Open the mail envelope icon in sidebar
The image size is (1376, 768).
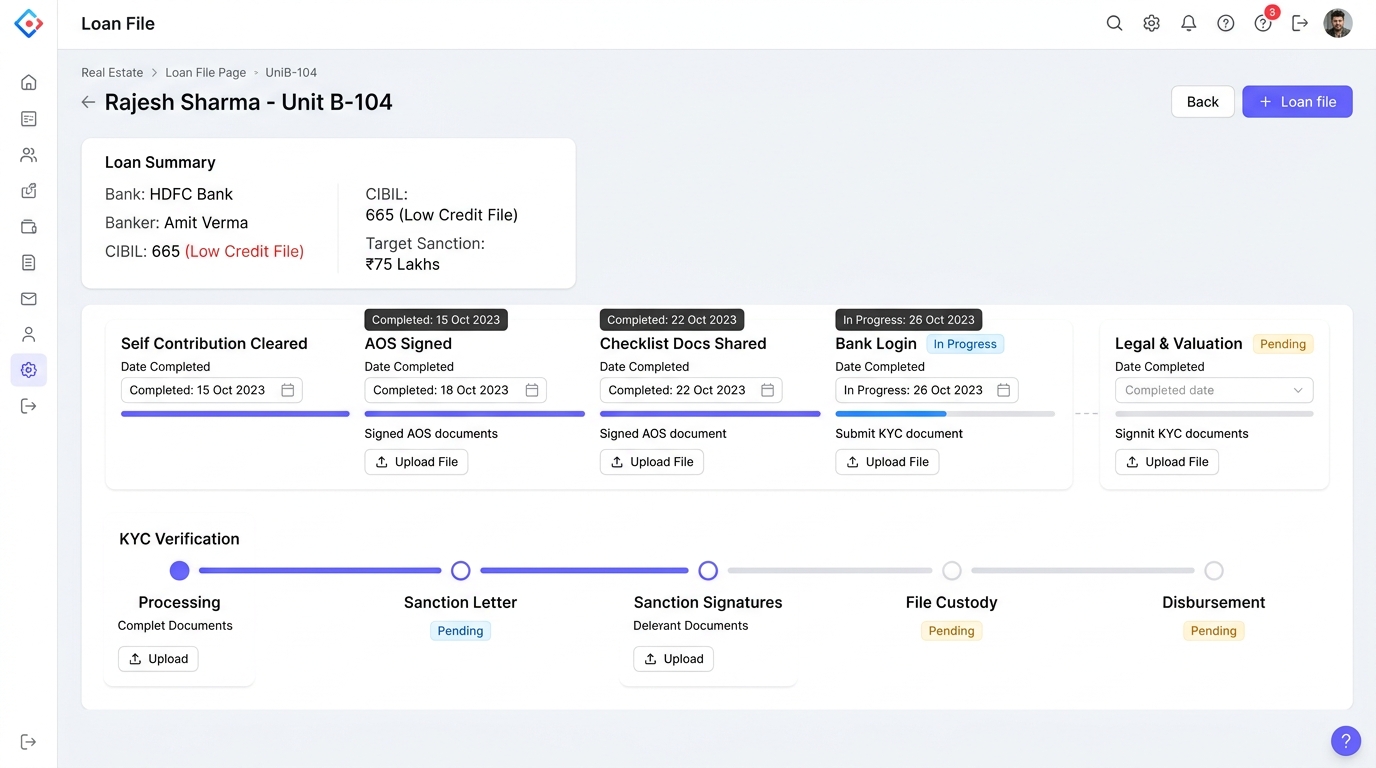tap(28, 298)
